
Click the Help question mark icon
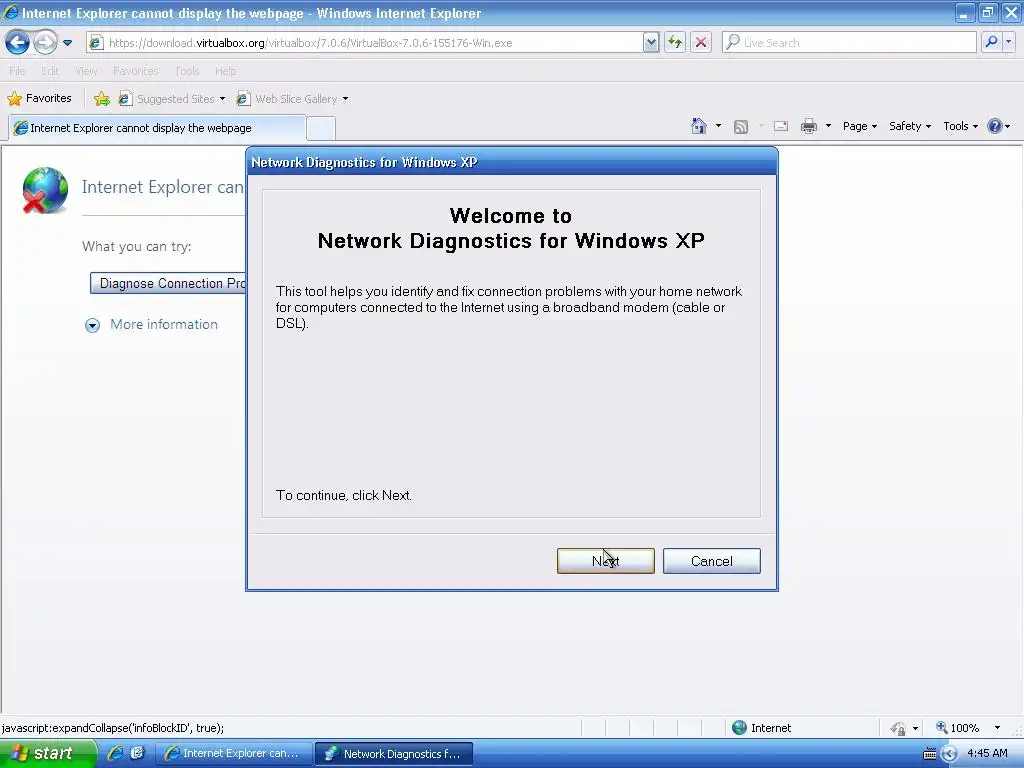tap(995, 126)
